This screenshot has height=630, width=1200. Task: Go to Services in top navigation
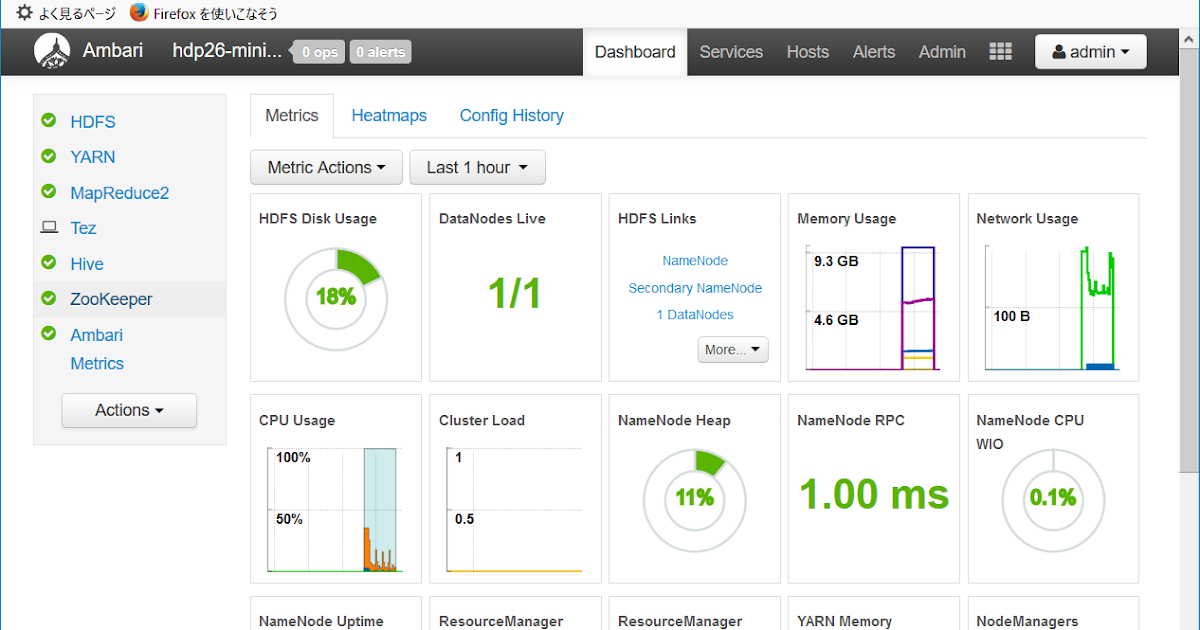point(731,52)
